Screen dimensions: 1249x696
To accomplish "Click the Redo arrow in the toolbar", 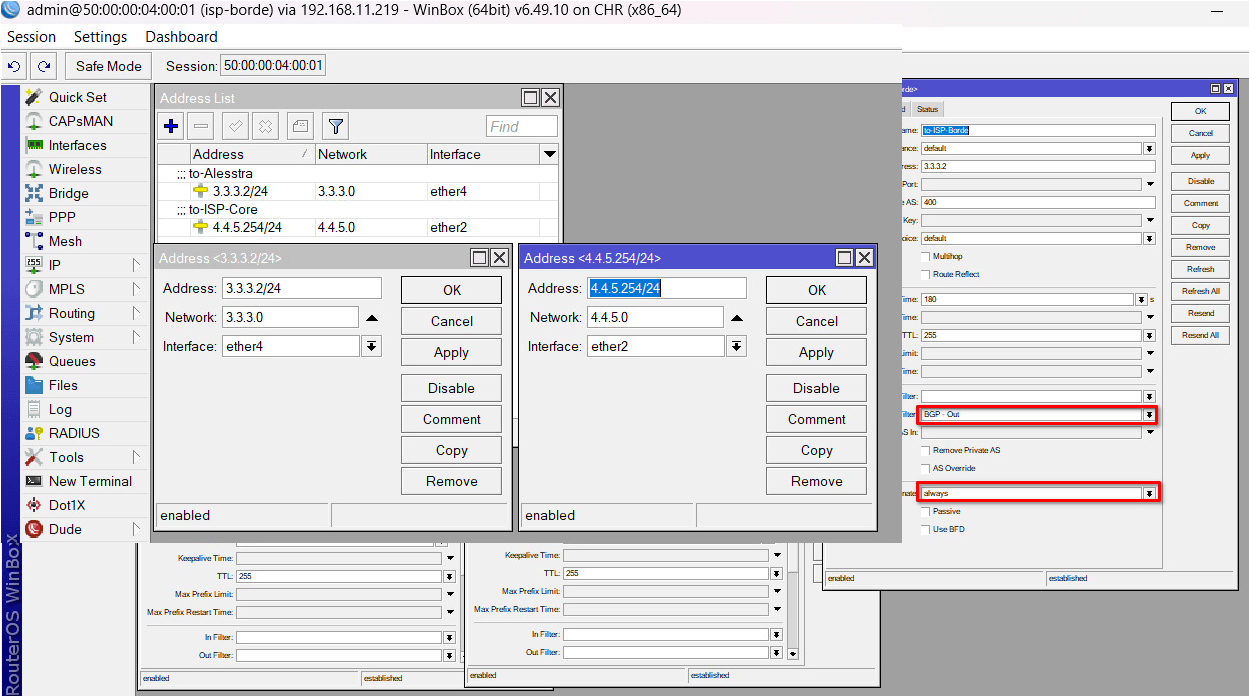I will tap(43, 66).
